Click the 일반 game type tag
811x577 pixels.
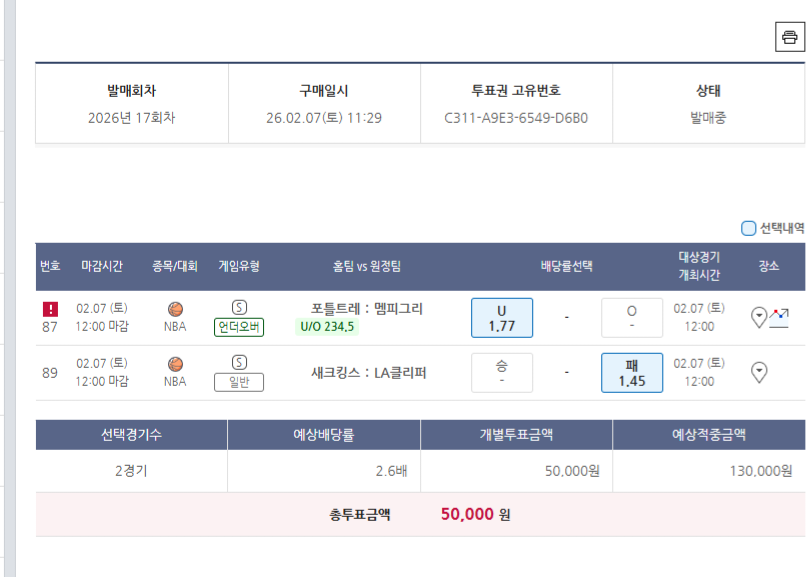pos(239,381)
